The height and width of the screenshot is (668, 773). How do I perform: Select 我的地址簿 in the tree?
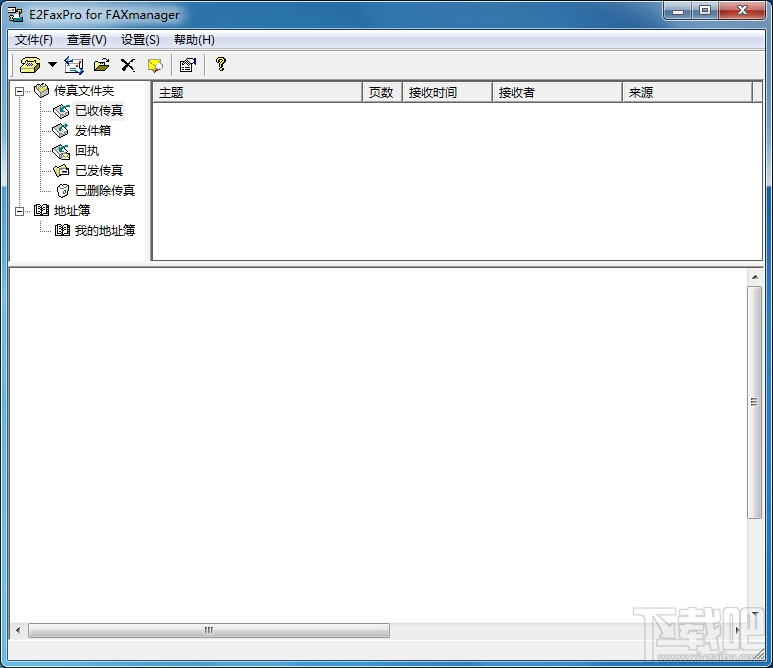tap(105, 230)
